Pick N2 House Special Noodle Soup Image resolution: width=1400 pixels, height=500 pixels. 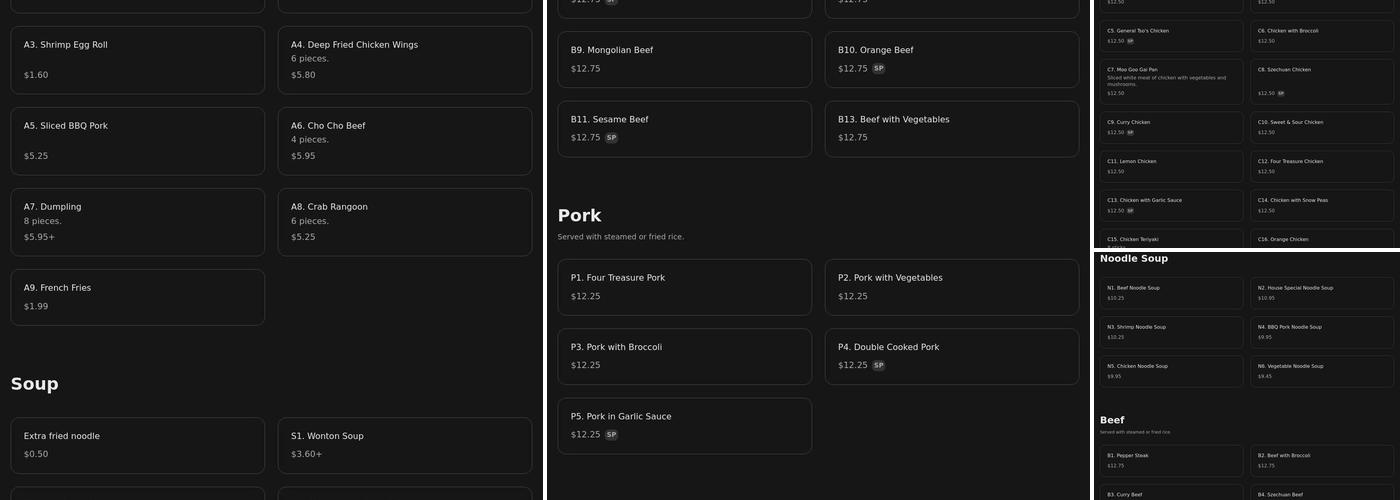click(1321, 292)
